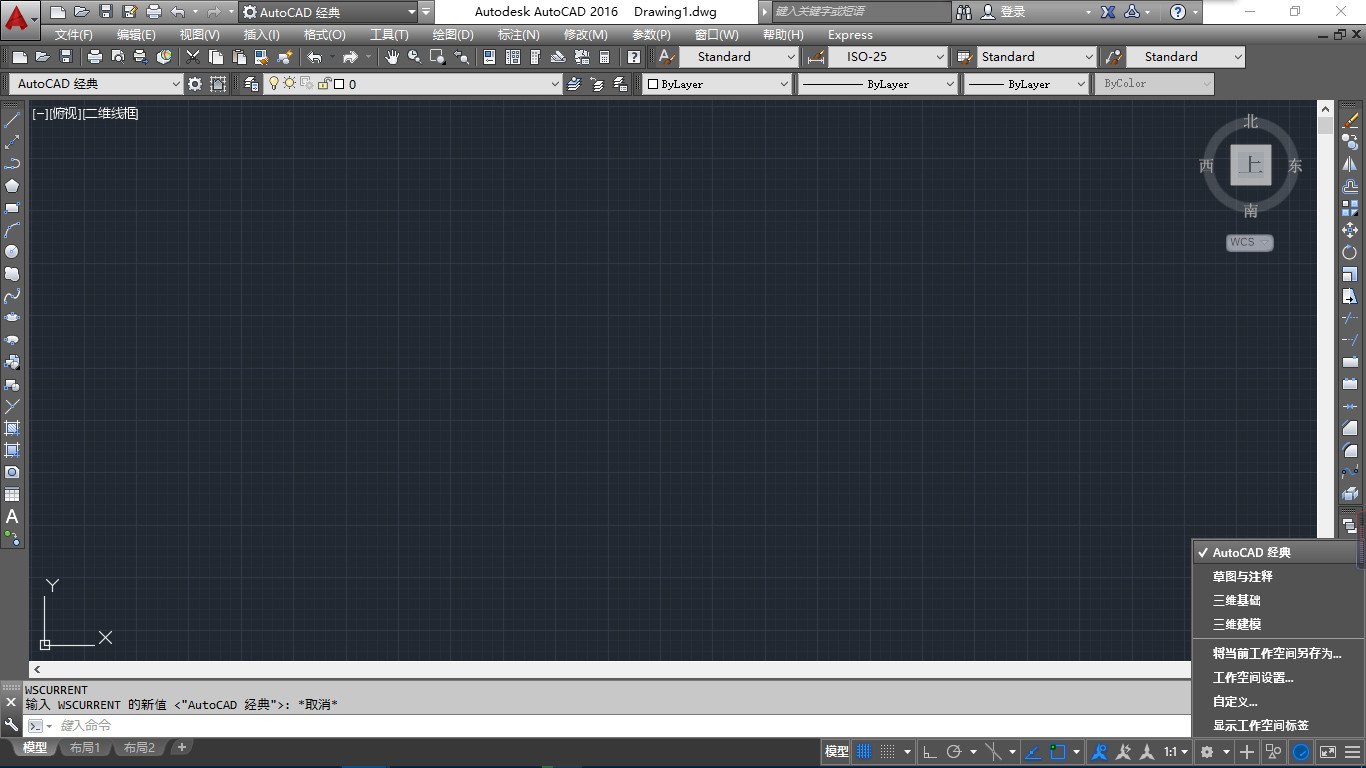The height and width of the screenshot is (768, 1366).
Task: Click the WCS button under the ViewCube
Action: (x=1250, y=242)
